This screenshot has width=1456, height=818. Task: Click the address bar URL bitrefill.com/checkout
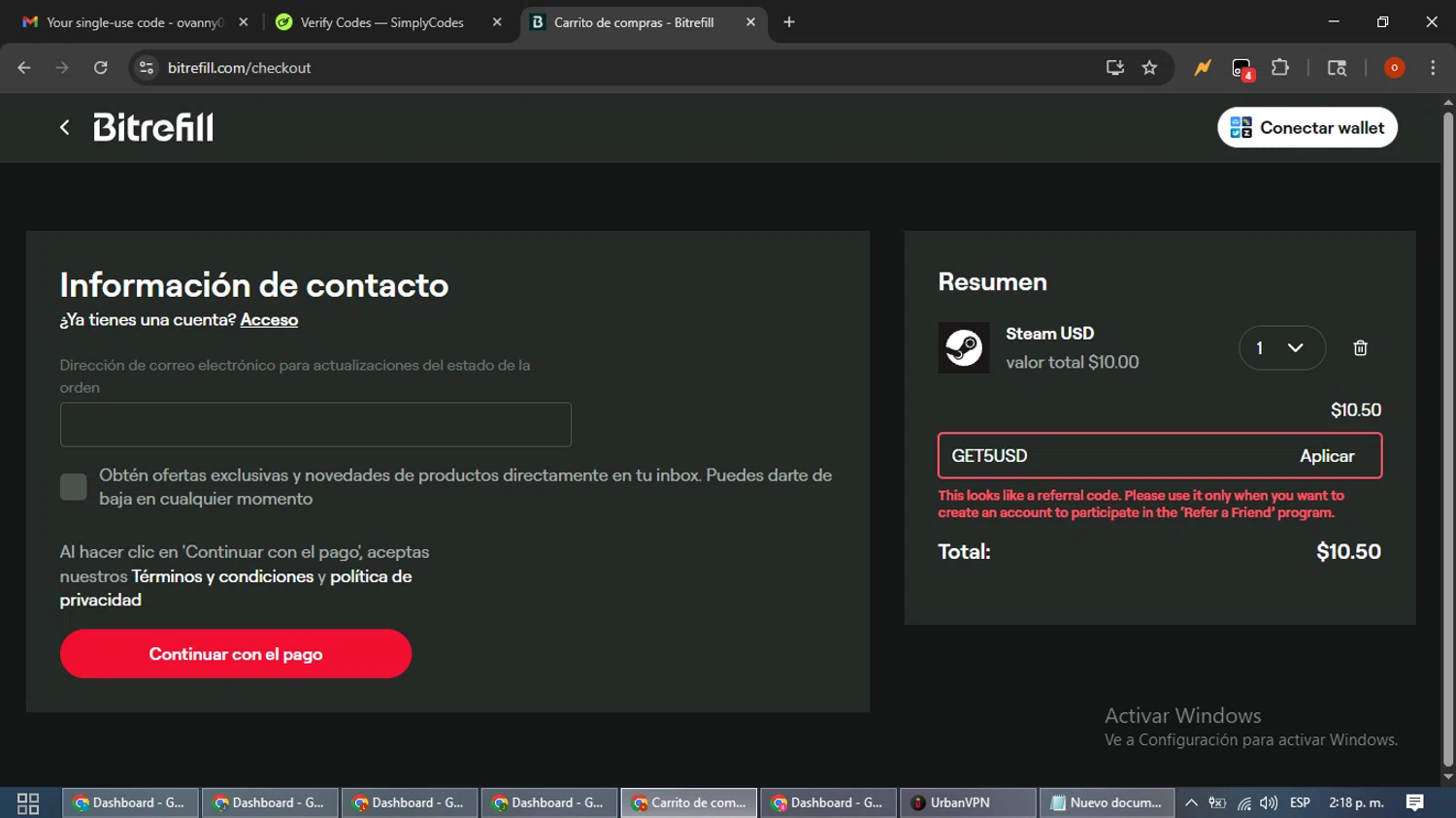point(239,68)
